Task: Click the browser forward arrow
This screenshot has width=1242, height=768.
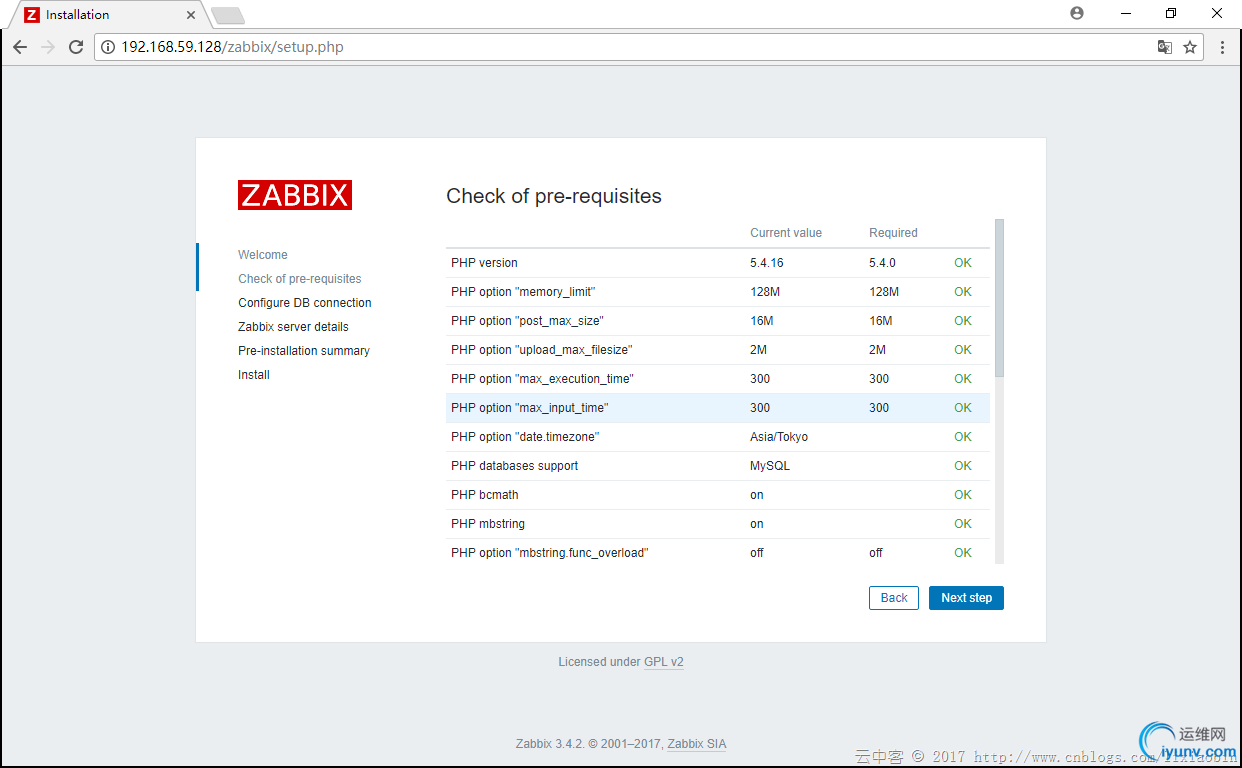Action: coord(48,47)
